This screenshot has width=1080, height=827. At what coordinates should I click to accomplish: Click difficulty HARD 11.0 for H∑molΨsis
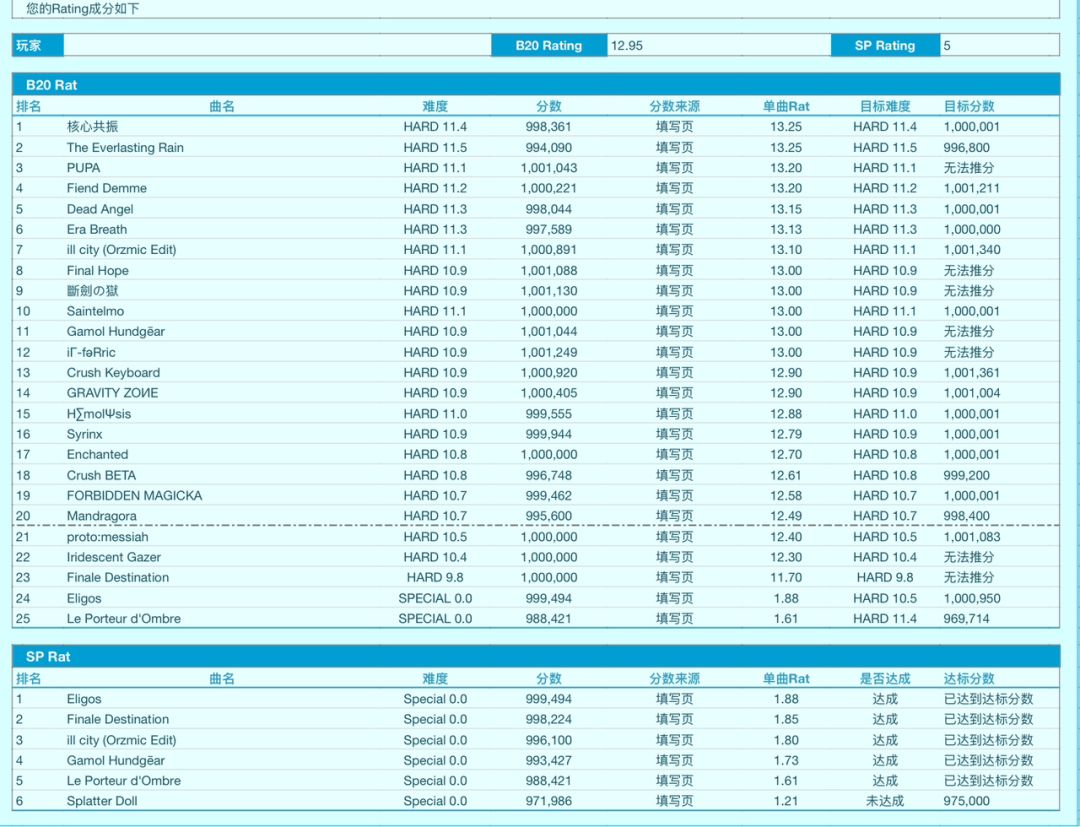coord(435,414)
